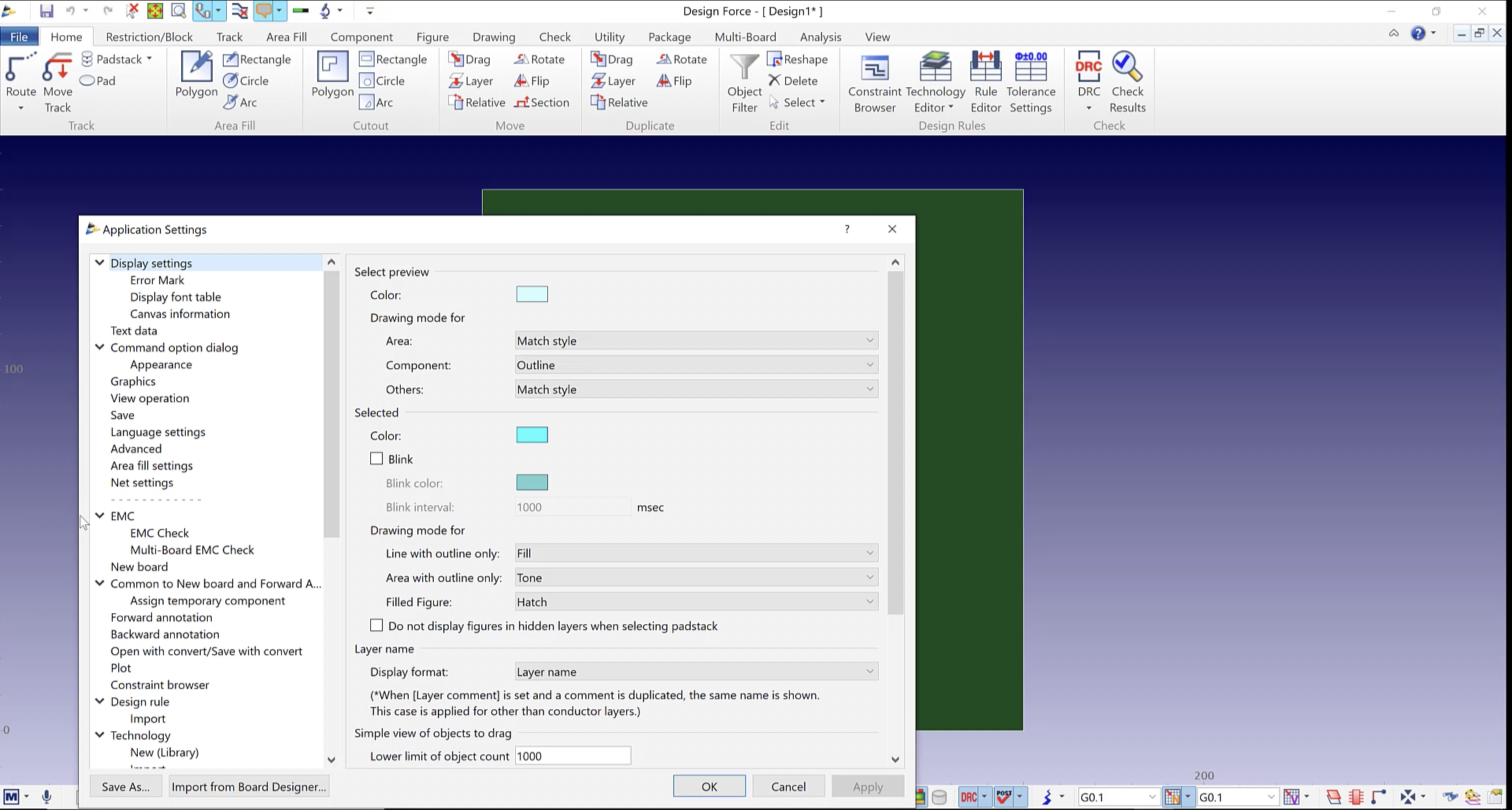
Task: Select the Area Fill Arc tool
Action: click(x=240, y=102)
